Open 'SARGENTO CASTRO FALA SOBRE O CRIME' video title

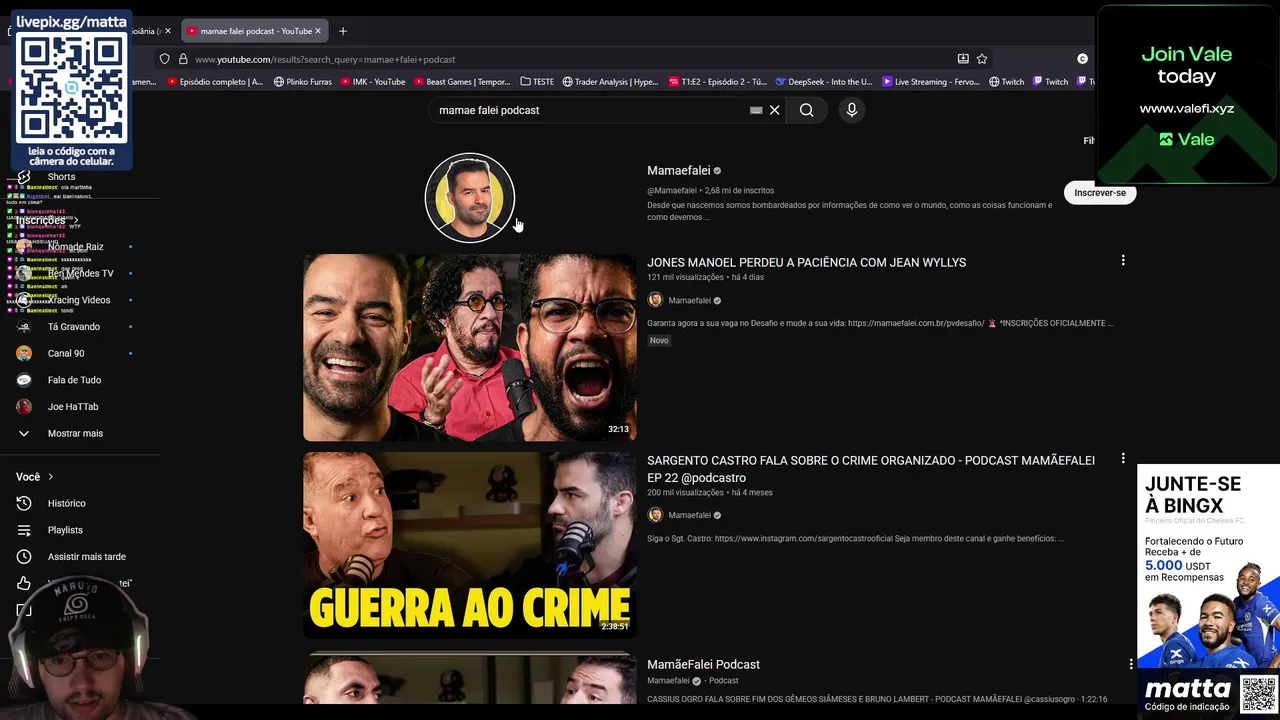coord(871,469)
